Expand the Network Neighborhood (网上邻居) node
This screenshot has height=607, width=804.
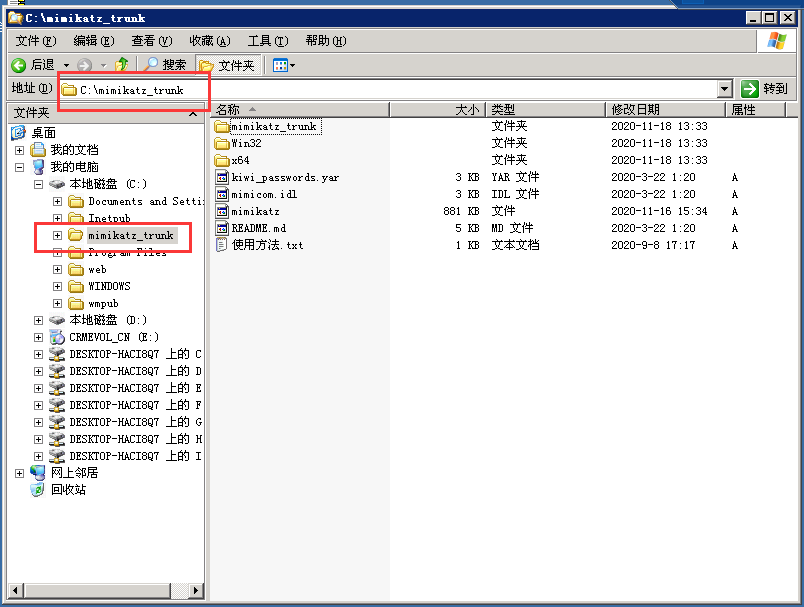pos(19,473)
